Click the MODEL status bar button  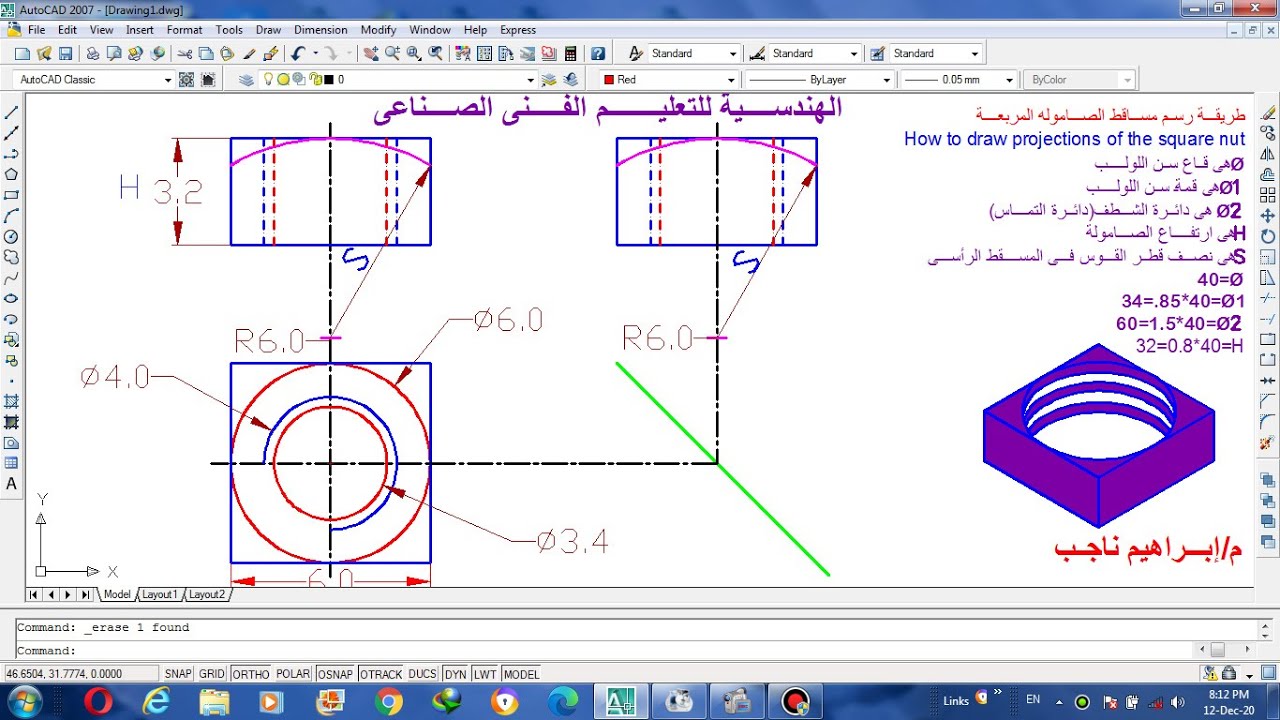pos(521,674)
